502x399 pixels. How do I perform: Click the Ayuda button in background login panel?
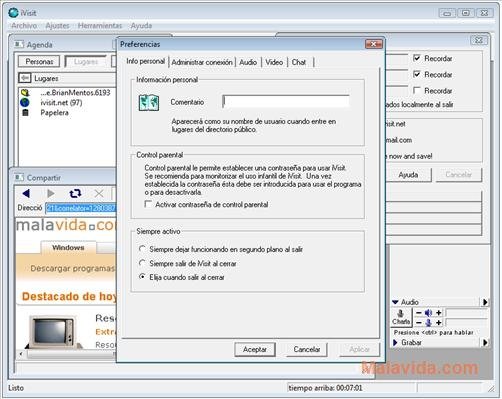408,175
